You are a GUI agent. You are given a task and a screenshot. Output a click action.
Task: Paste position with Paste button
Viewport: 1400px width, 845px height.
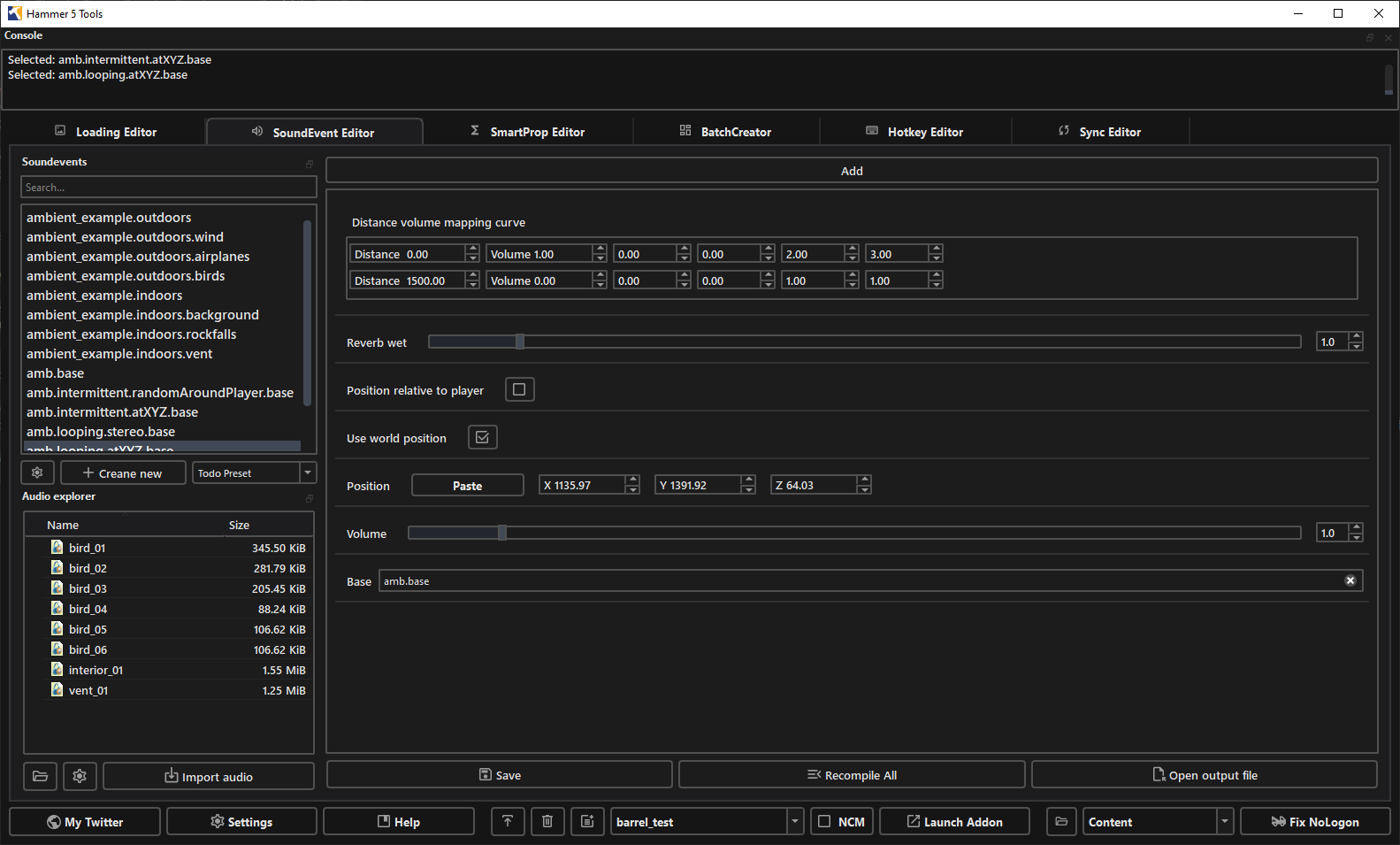(468, 485)
